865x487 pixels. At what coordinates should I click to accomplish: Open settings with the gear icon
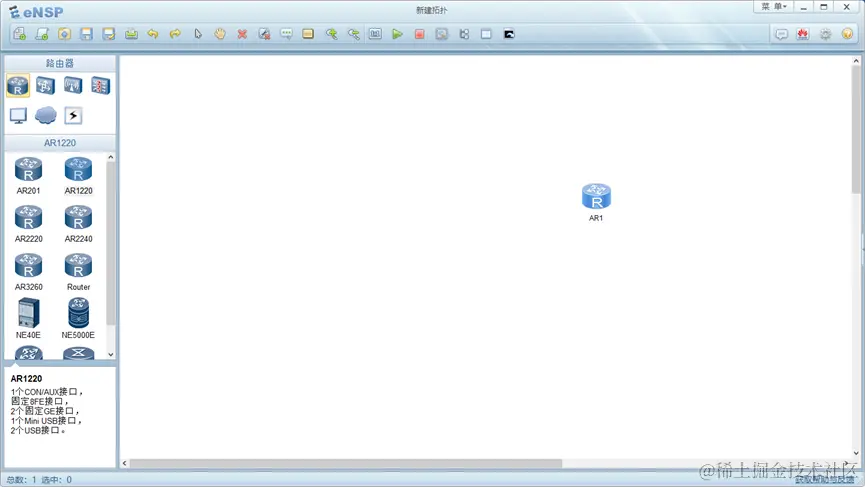[825, 34]
